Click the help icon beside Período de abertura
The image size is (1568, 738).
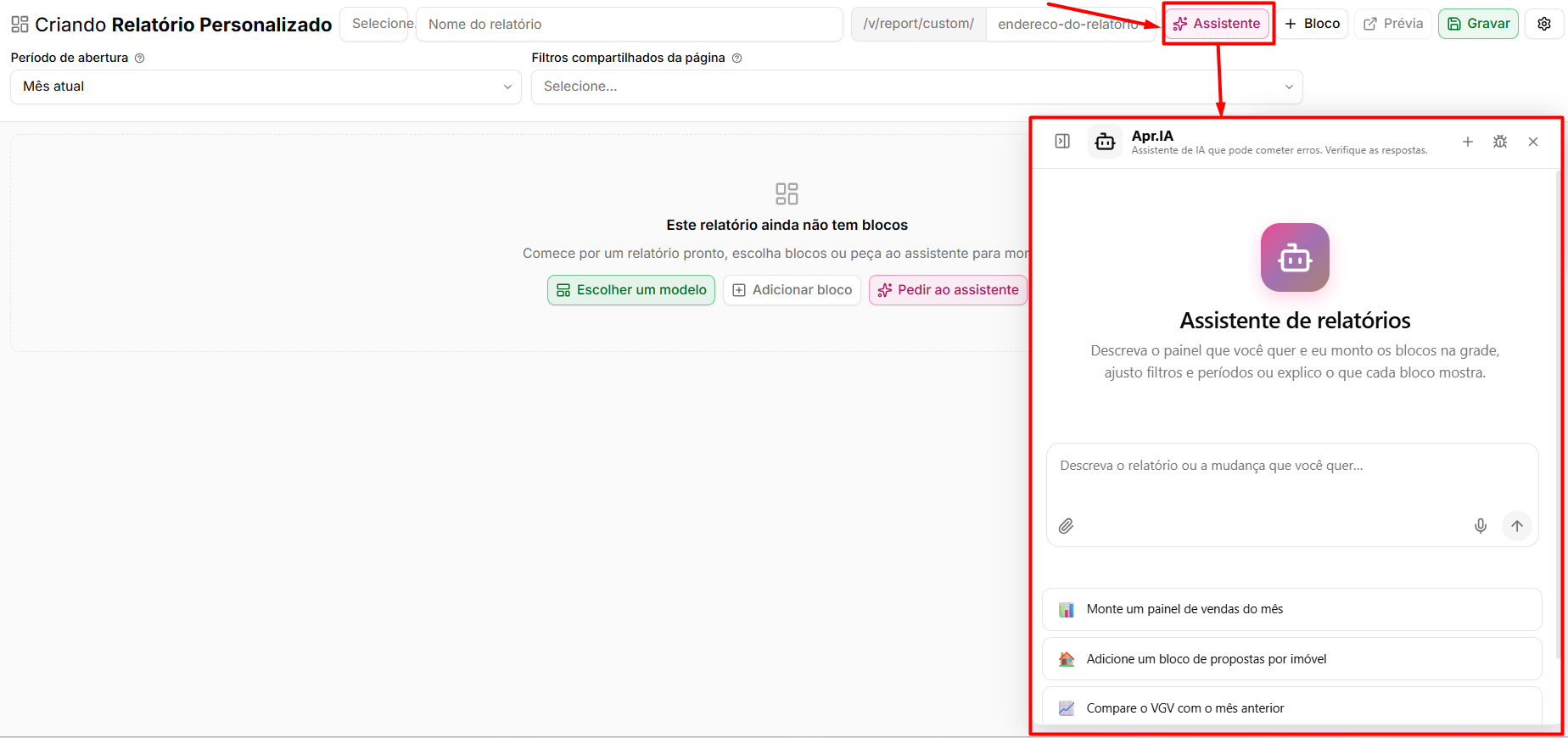point(140,59)
